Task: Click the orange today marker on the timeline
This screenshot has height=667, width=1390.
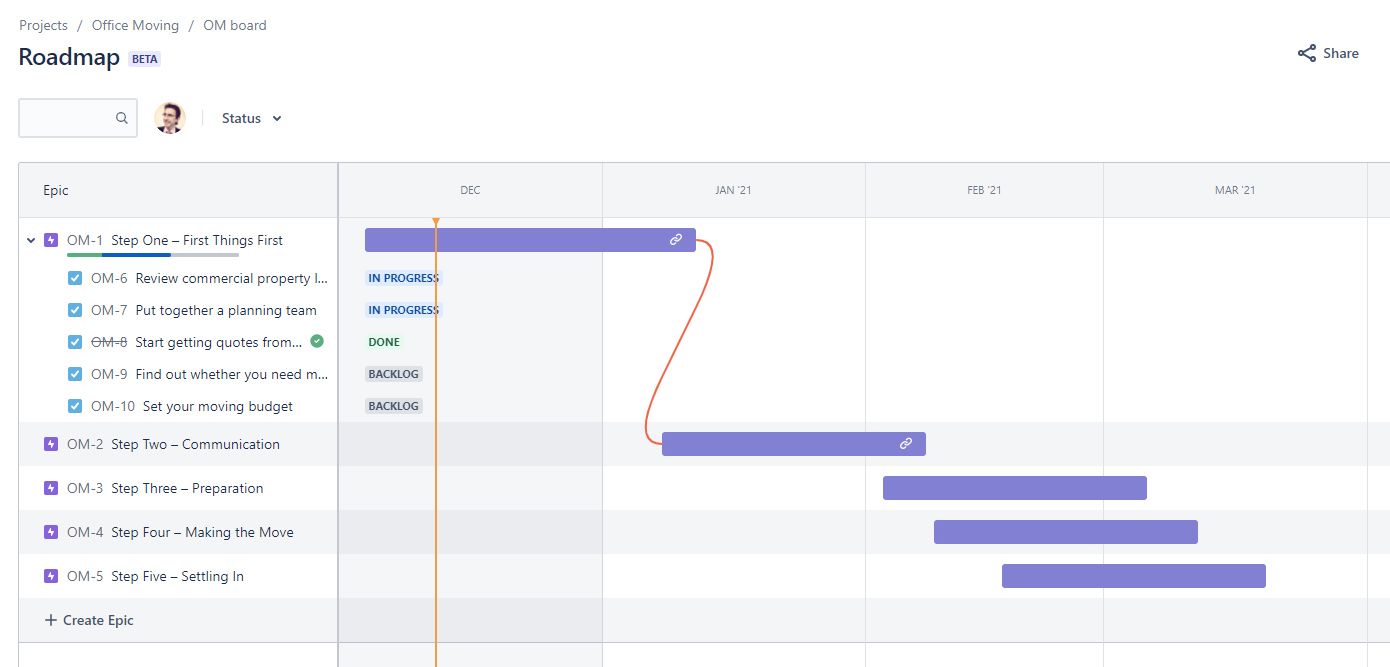Action: (x=436, y=222)
